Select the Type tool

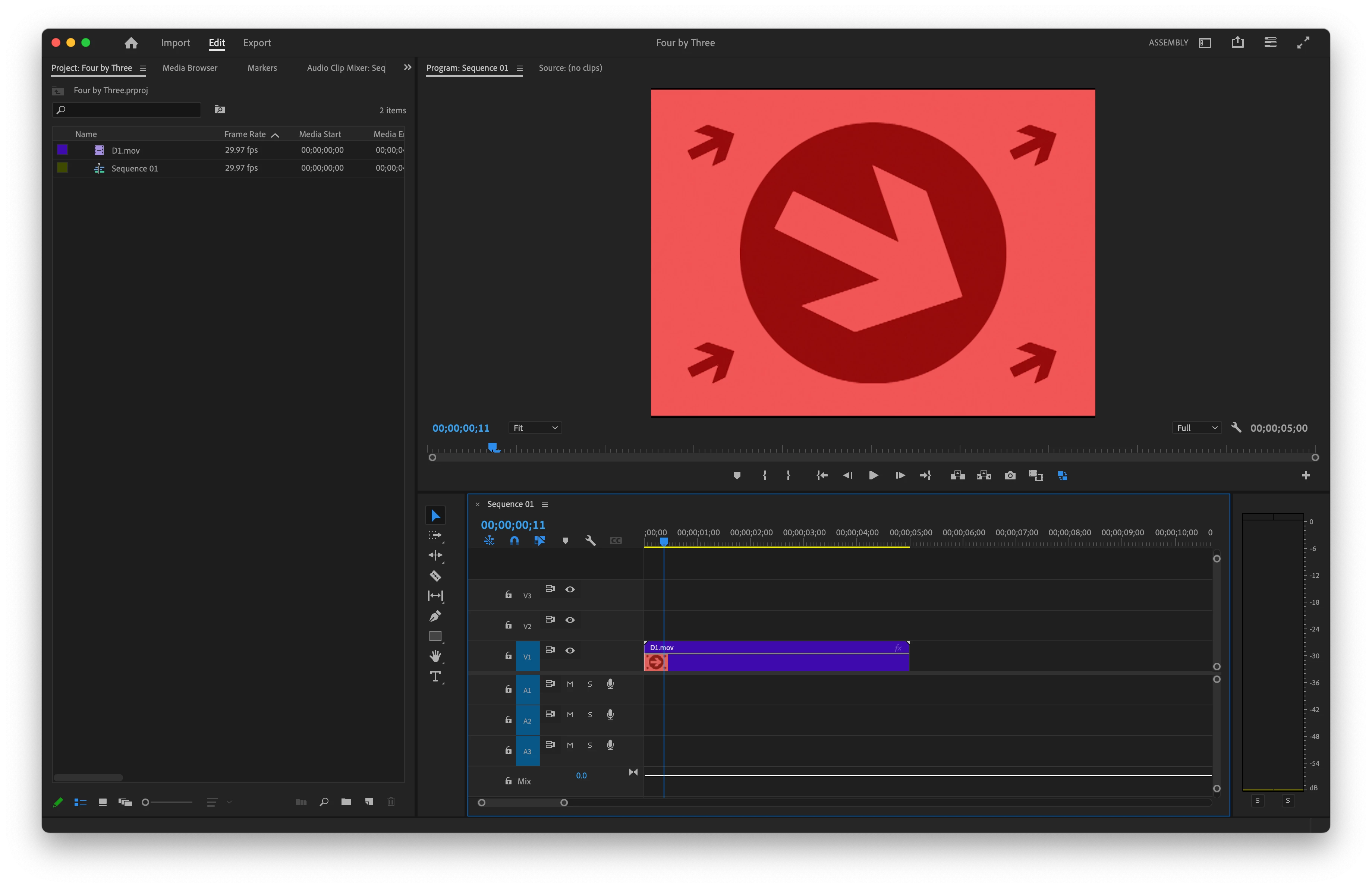[435, 677]
